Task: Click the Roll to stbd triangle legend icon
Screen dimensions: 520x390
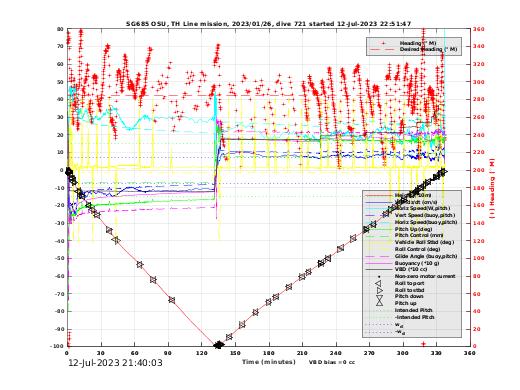Action: [x=379, y=290]
